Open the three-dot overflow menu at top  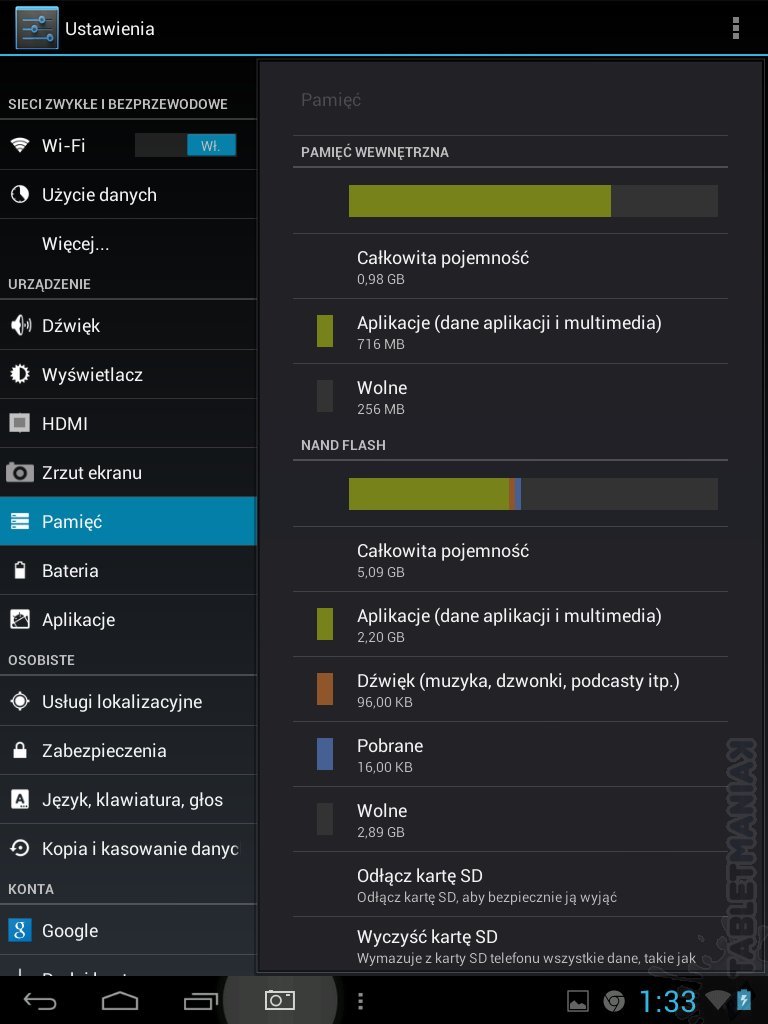[x=736, y=28]
